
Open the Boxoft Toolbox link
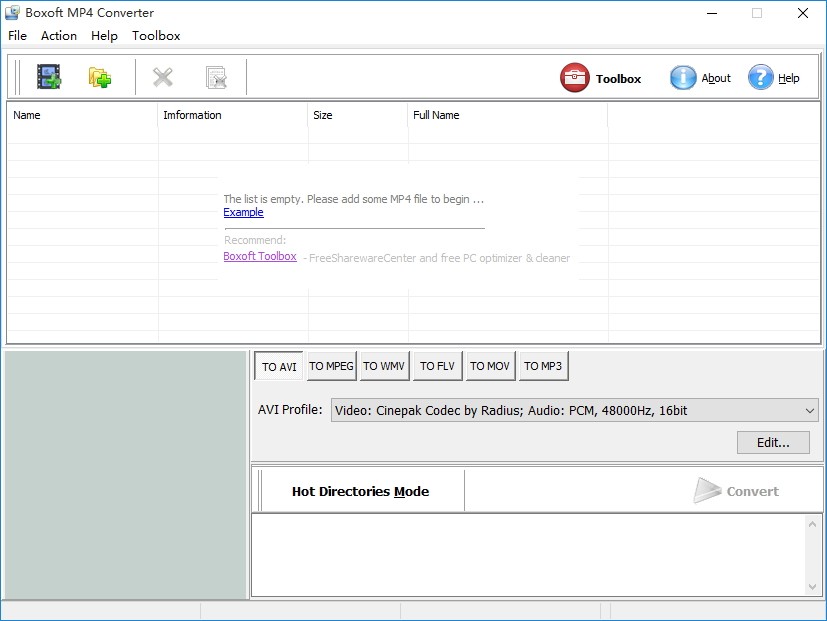coord(260,256)
